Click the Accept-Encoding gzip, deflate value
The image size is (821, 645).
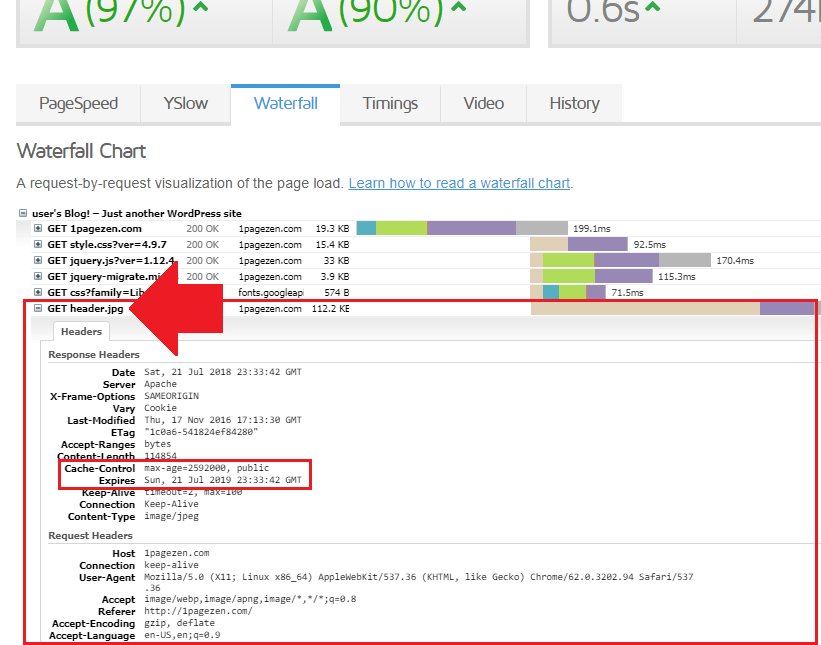[180, 623]
